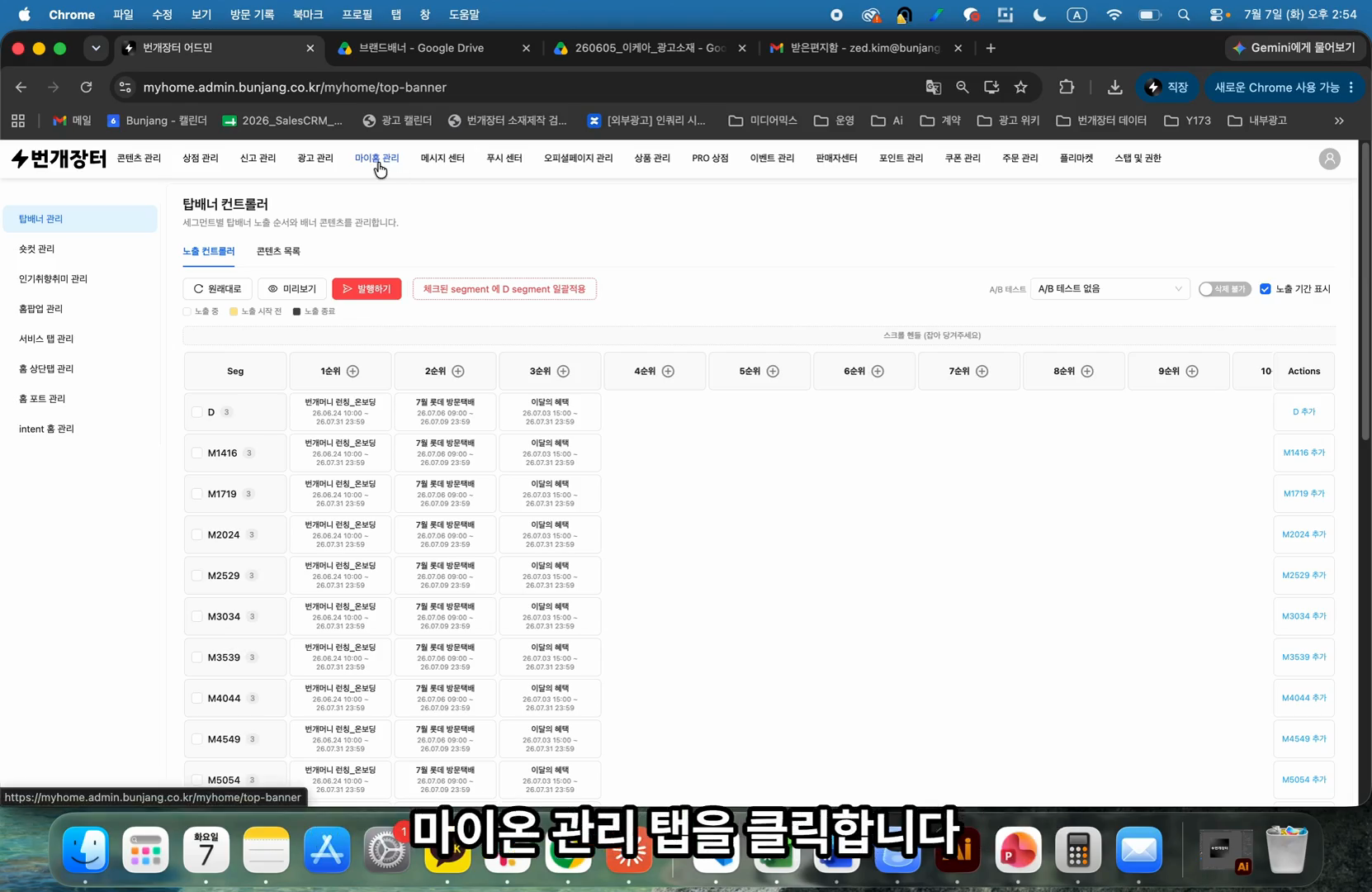Image resolution: width=1372 pixels, height=892 pixels.
Task: Click the 발행하기 publish button
Action: pos(367,289)
